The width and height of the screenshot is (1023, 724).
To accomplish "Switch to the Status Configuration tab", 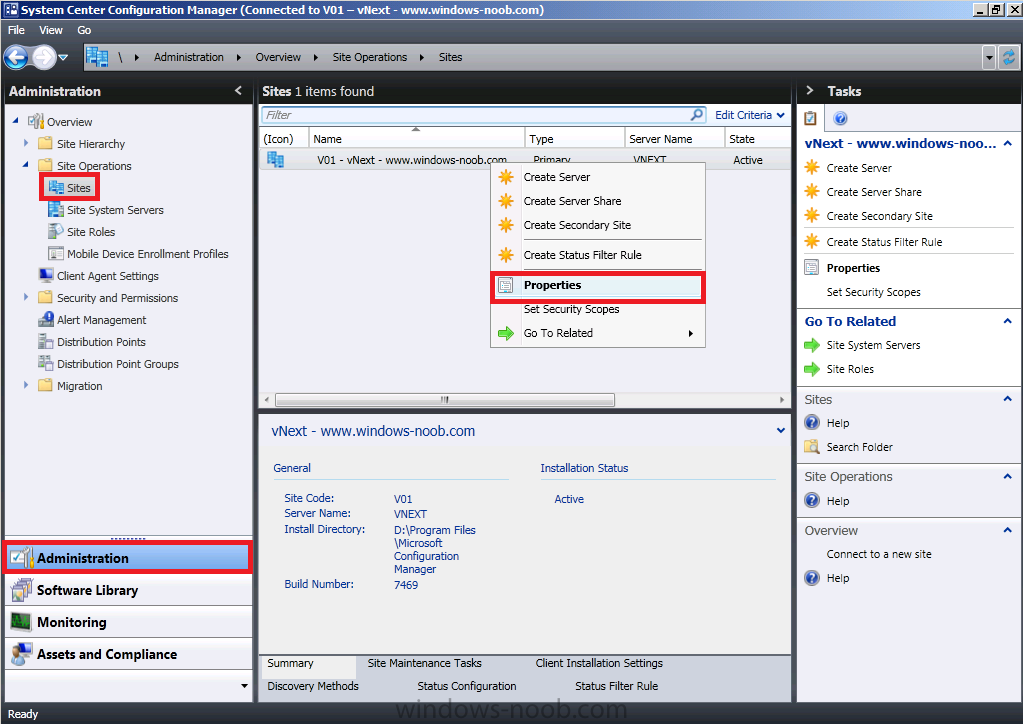I will point(467,686).
